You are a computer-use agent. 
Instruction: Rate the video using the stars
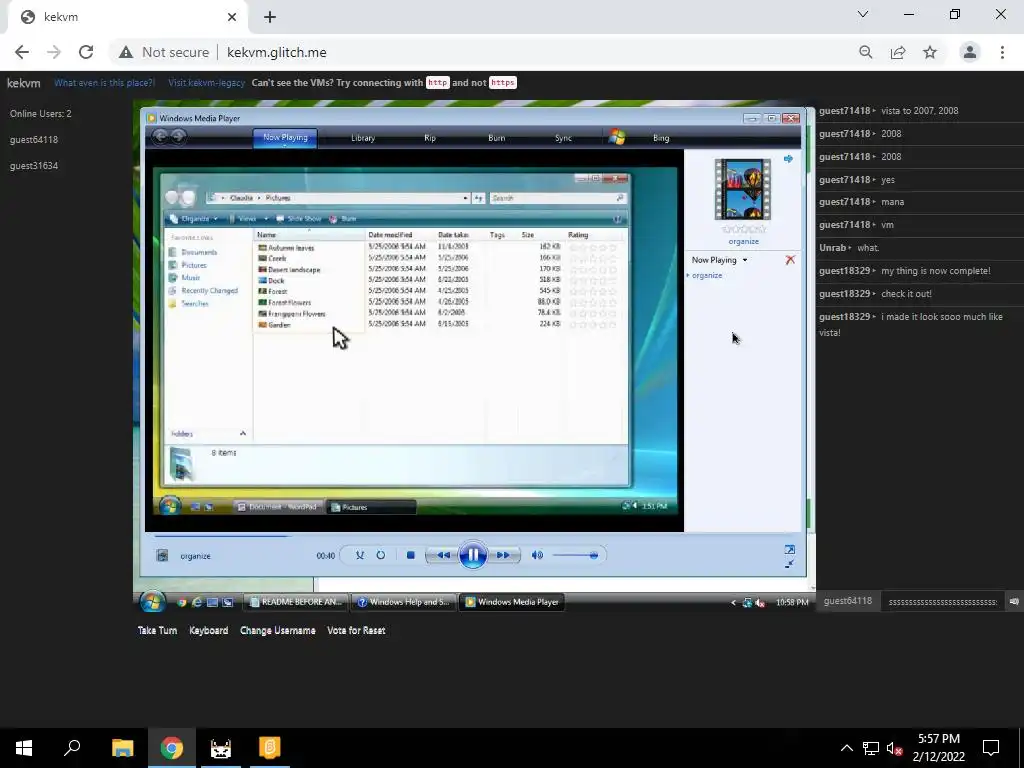click(x=743, y=230)
